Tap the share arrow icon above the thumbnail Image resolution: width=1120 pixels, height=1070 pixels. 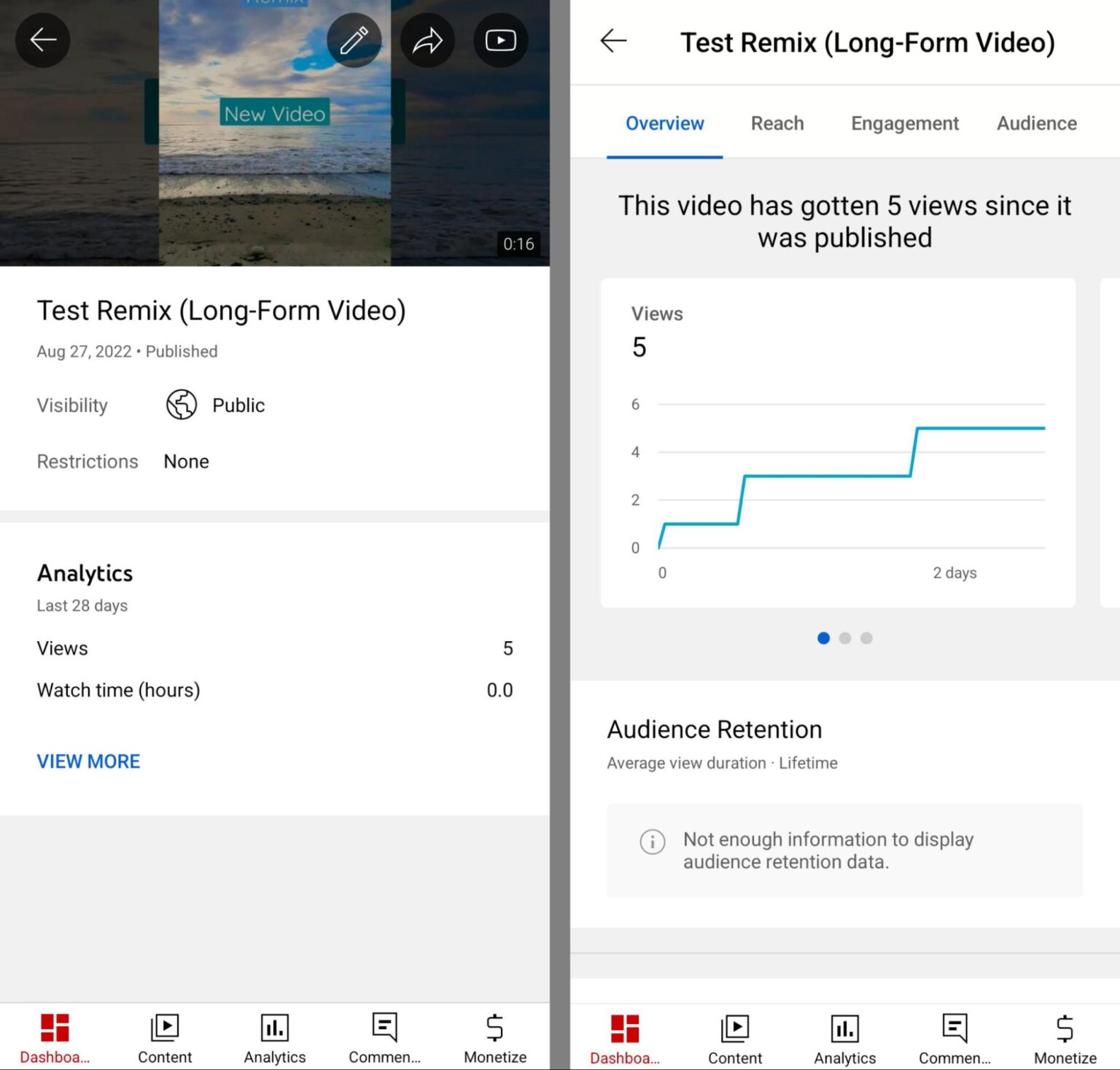coord(427,40)
